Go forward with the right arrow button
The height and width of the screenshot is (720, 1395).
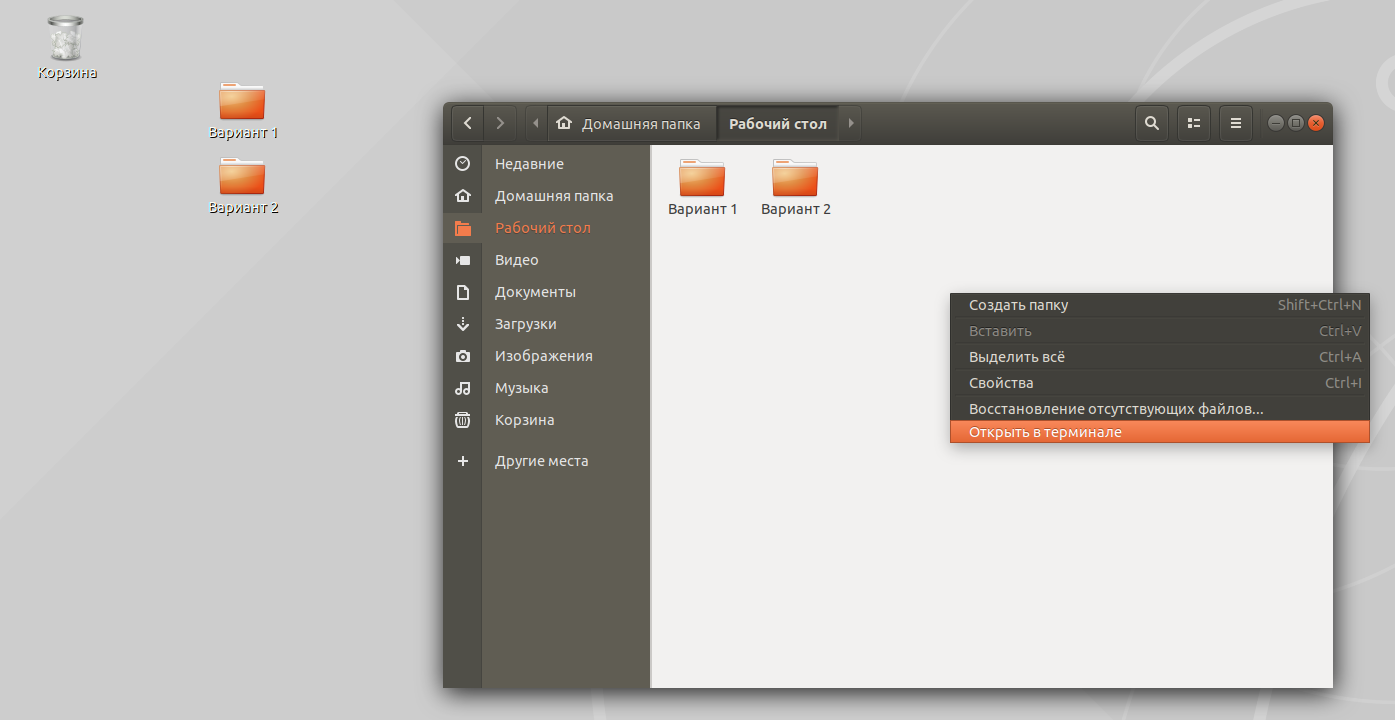coord(500,123)
